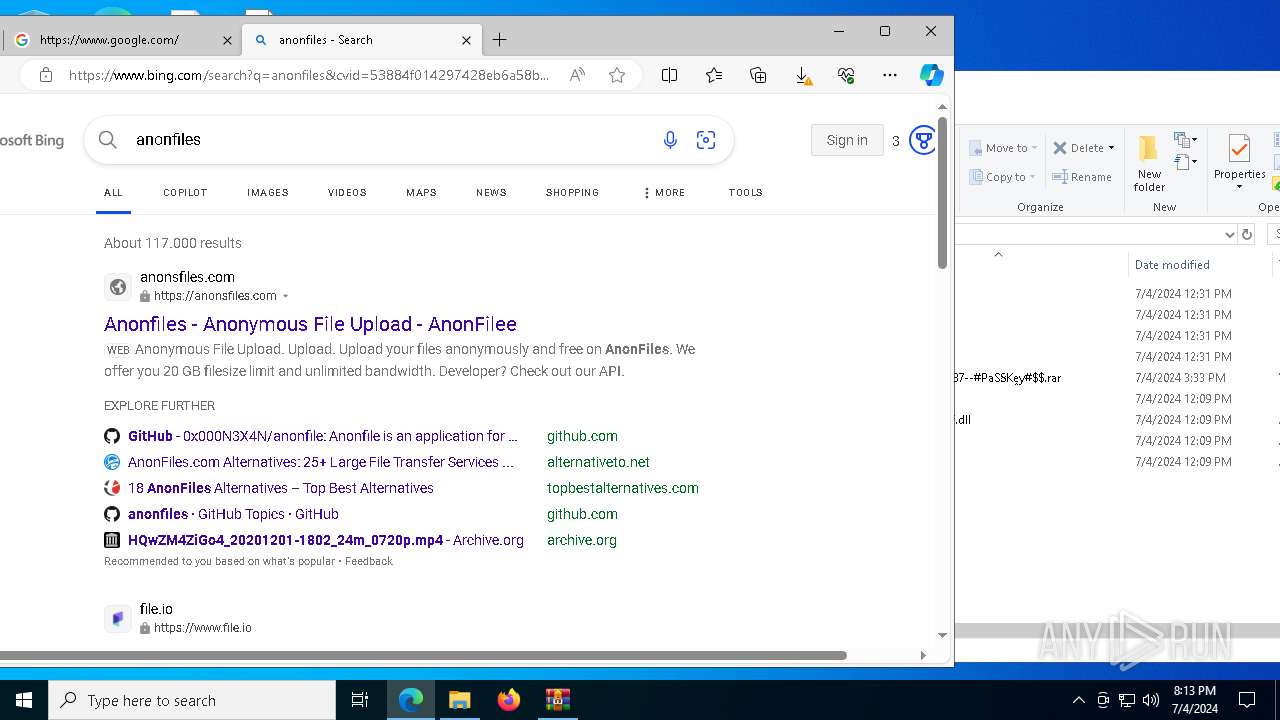
Task: Click Rename in Explorer ribbon
Action: 1082,177
